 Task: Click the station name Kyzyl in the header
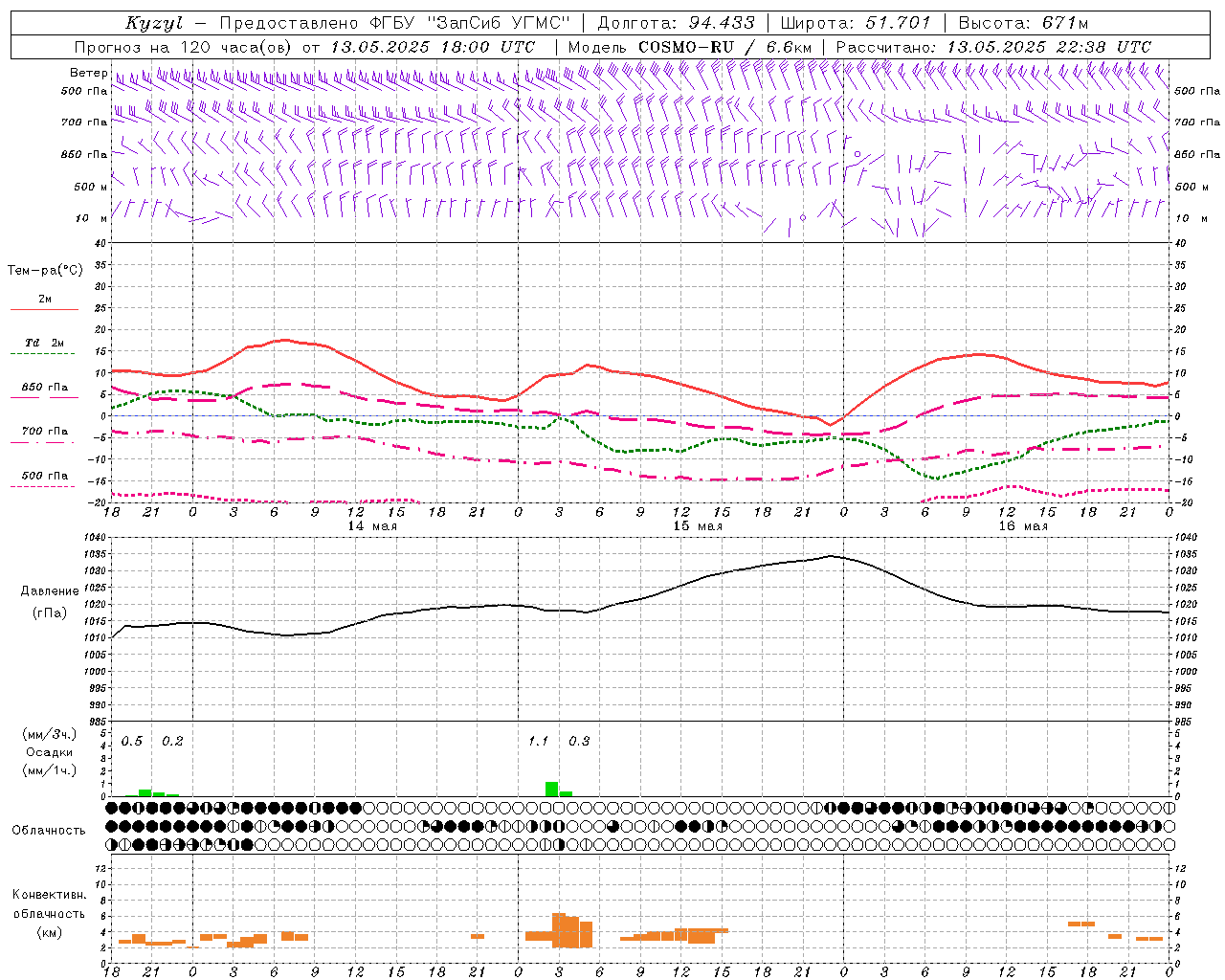click(x=153, y=23)
